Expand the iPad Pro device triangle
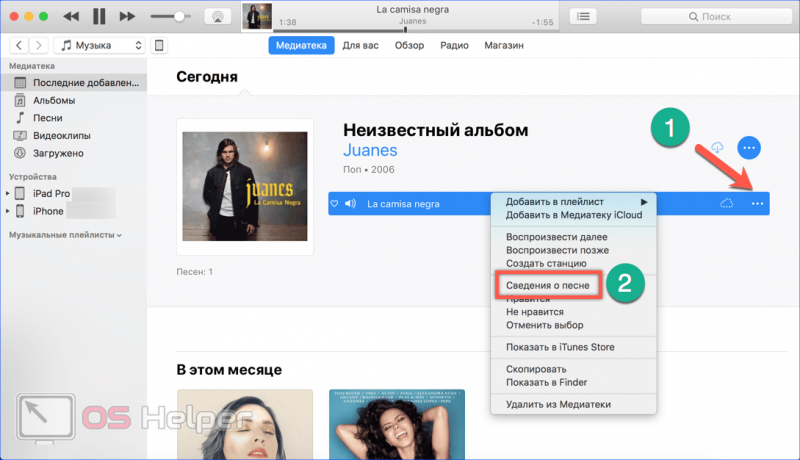The width and height of the screenshot is (800, 460). pos(7,194)
